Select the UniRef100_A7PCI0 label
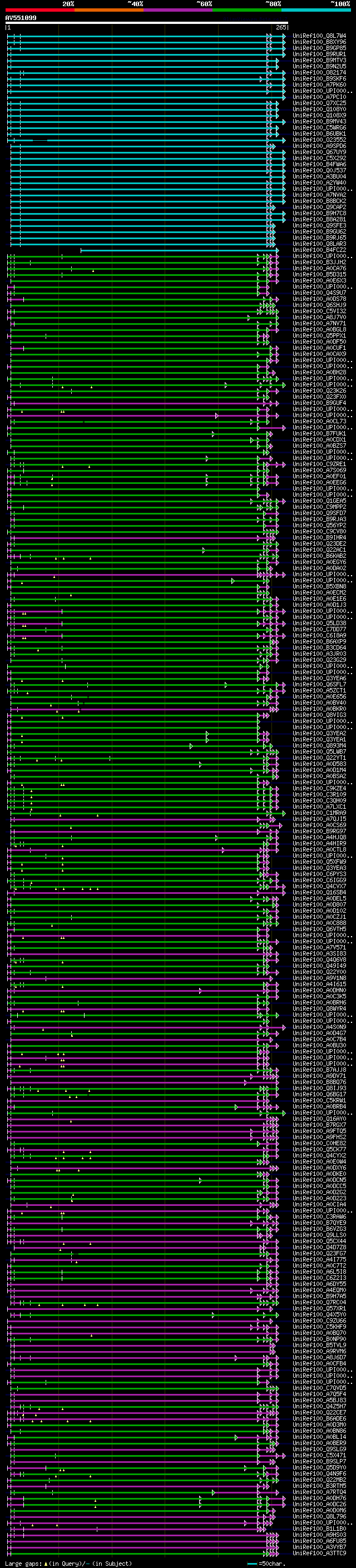Screen dimensions: 356x1568 point(319,97)
